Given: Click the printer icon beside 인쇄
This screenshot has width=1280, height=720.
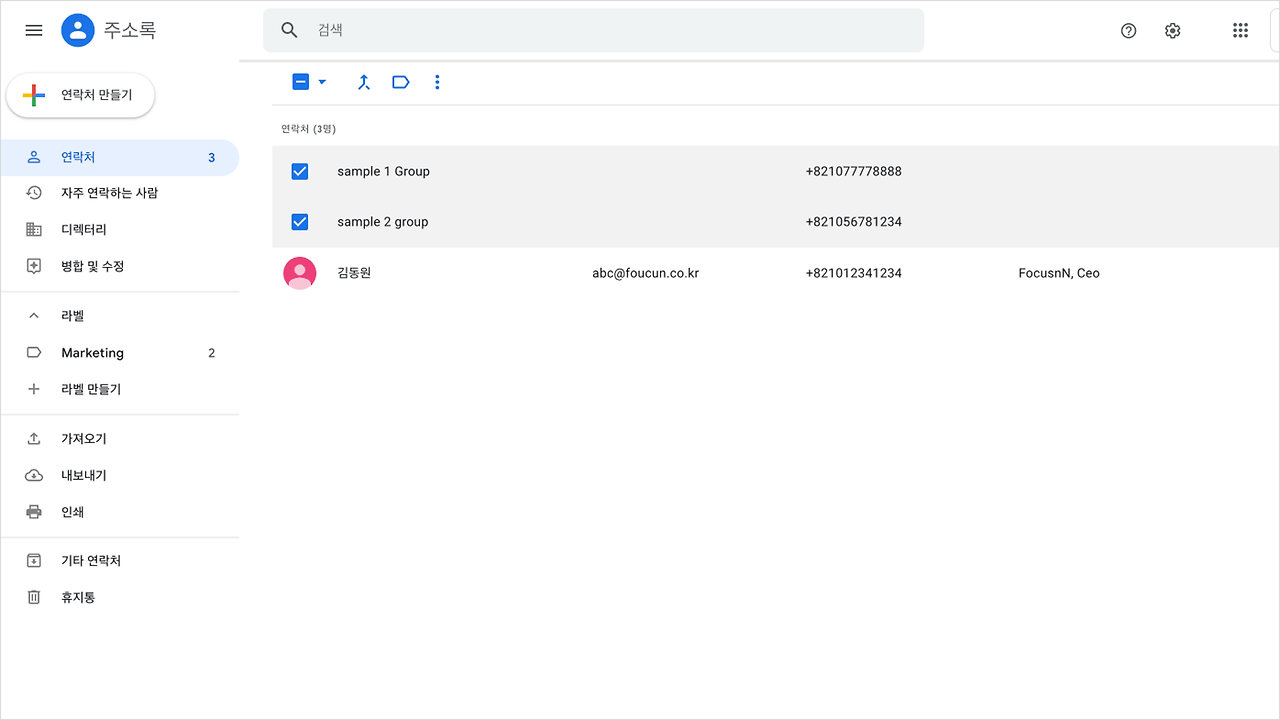Looking at the screenshot, I should 34,512.
